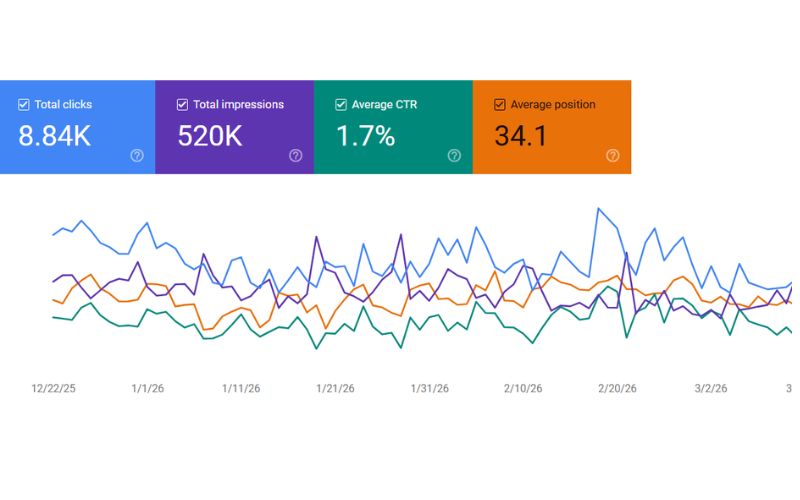Click the 3/2/26 axis date label

pos(711,388)
